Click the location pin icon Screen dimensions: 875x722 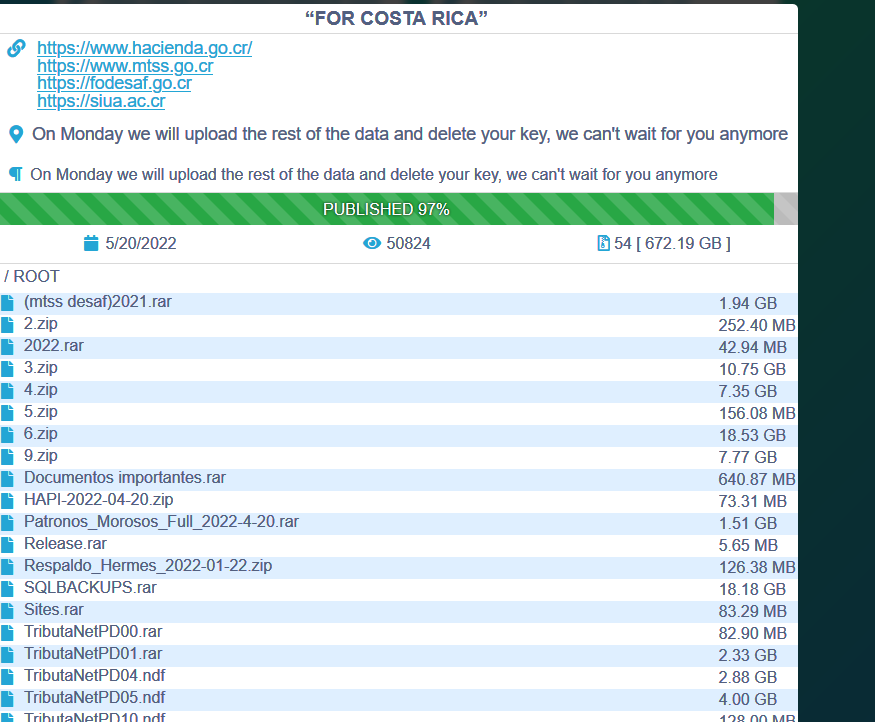tap(16, 134)
